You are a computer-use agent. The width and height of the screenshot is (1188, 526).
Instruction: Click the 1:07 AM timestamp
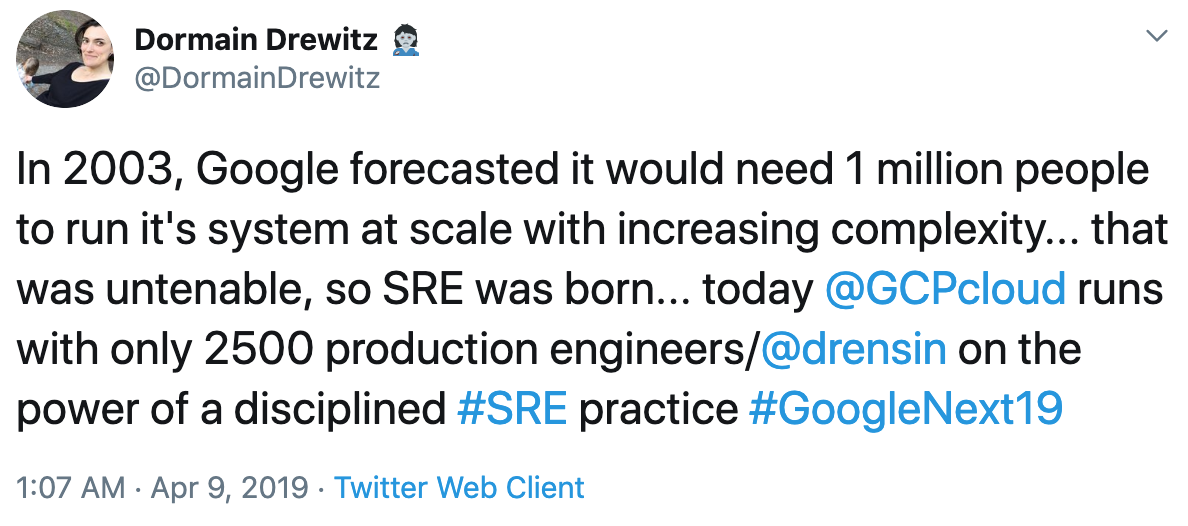[x=70, y=487]
